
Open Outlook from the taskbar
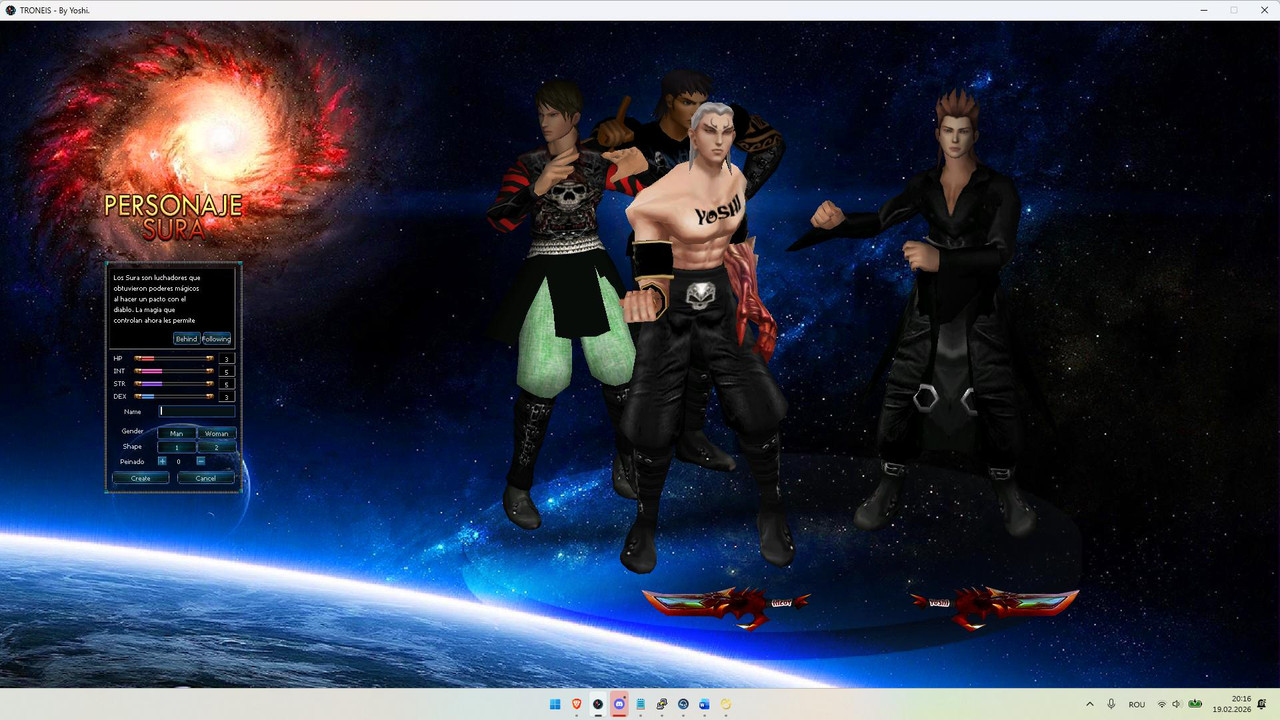tap(704, 704)
